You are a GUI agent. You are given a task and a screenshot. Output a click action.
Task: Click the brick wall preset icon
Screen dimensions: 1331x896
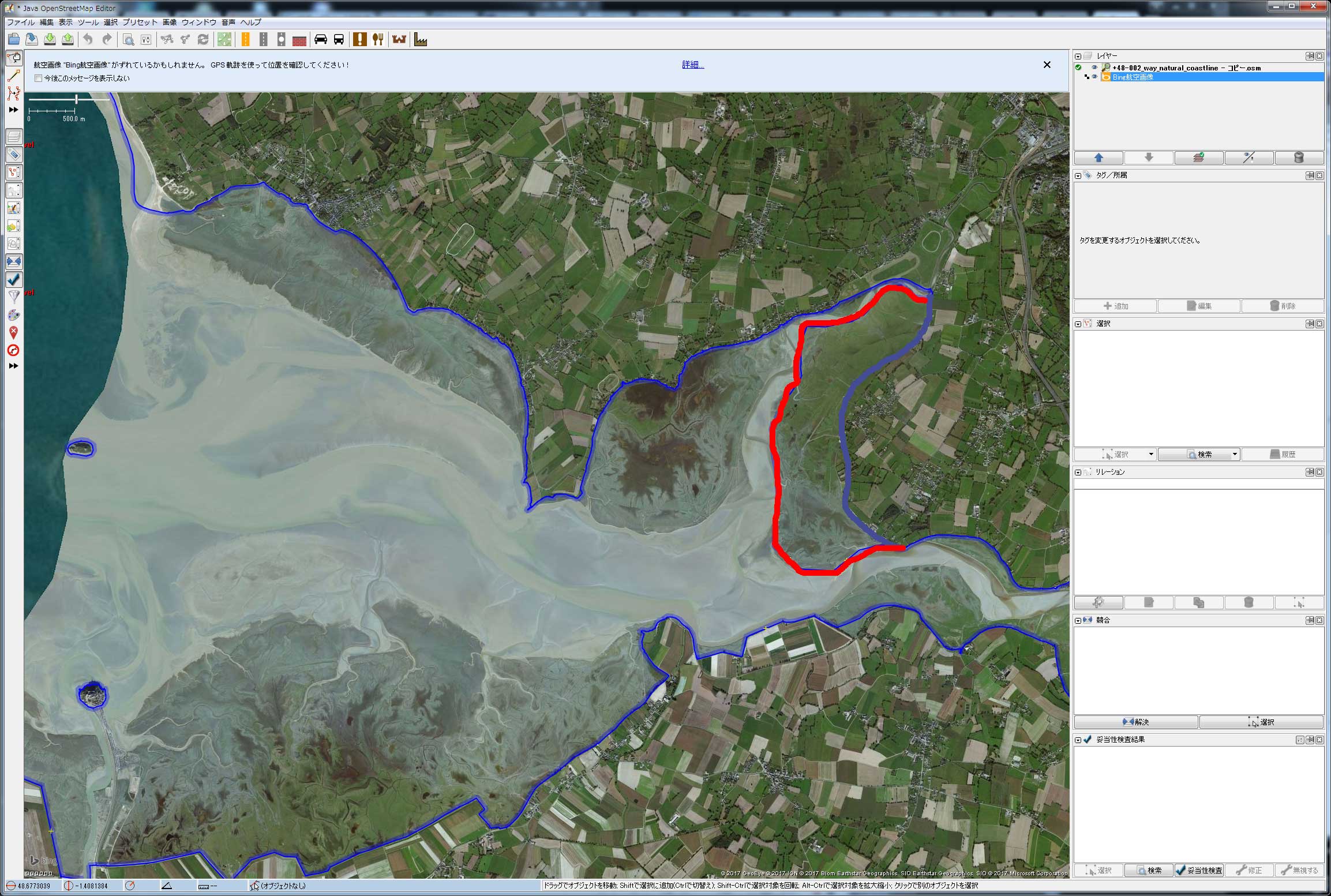[x=299, y=40]
